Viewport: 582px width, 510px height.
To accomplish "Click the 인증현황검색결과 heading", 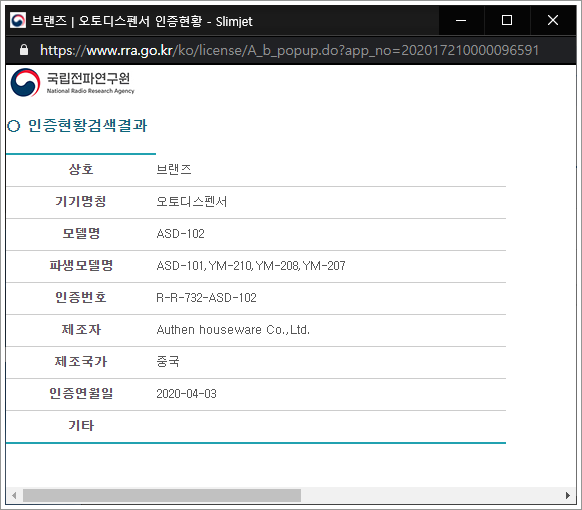I will 88,125.
